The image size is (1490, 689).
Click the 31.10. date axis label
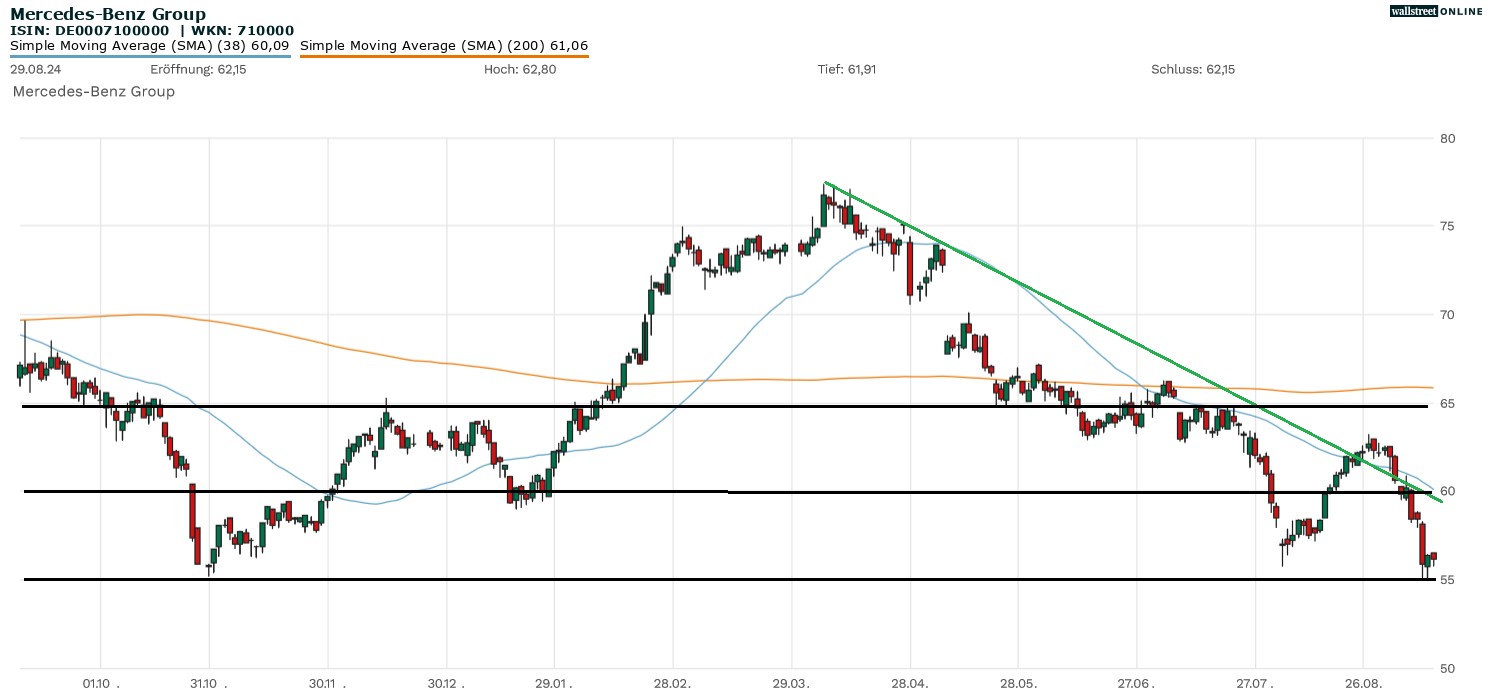click(x=209, y=683)
